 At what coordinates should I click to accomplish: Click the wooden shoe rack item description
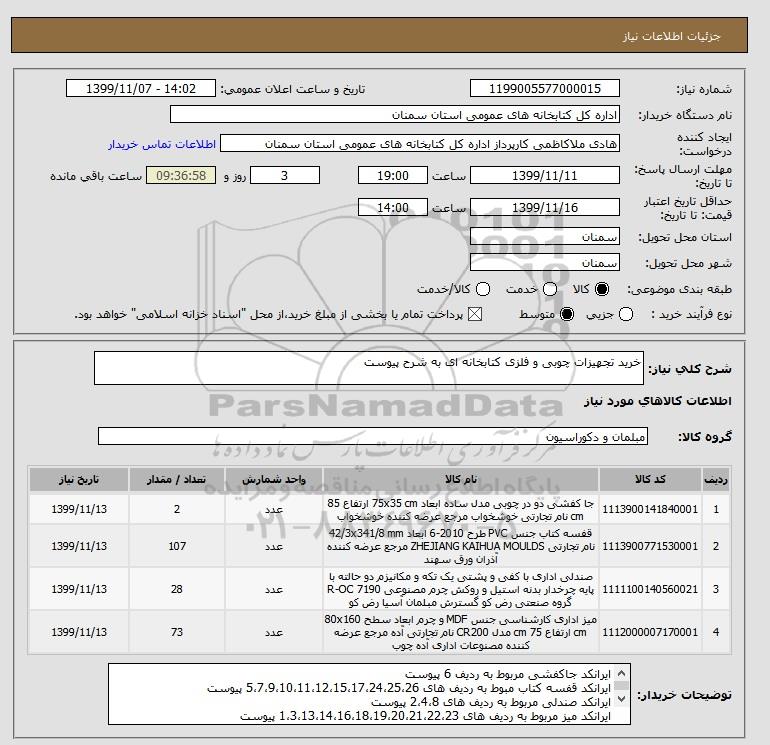point(461,510)
